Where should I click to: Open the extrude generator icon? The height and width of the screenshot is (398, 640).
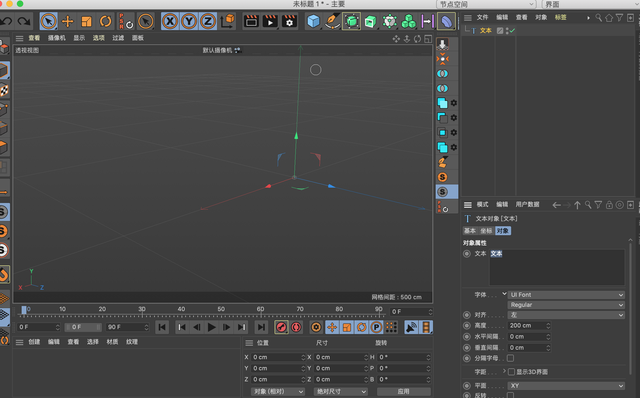coord(370,21)
